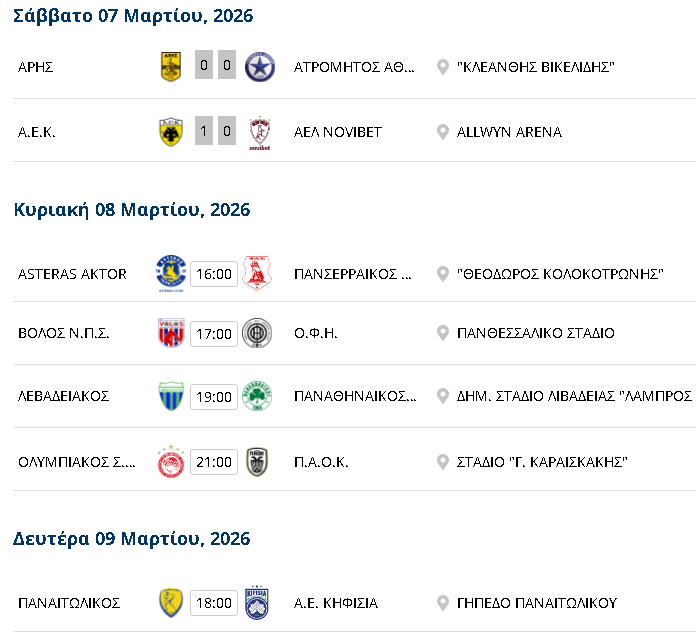Click the location pin beside ALLWYN ARENA
Image resolution: width=696 pixels, height=634 pixels.
click(443, 132)
